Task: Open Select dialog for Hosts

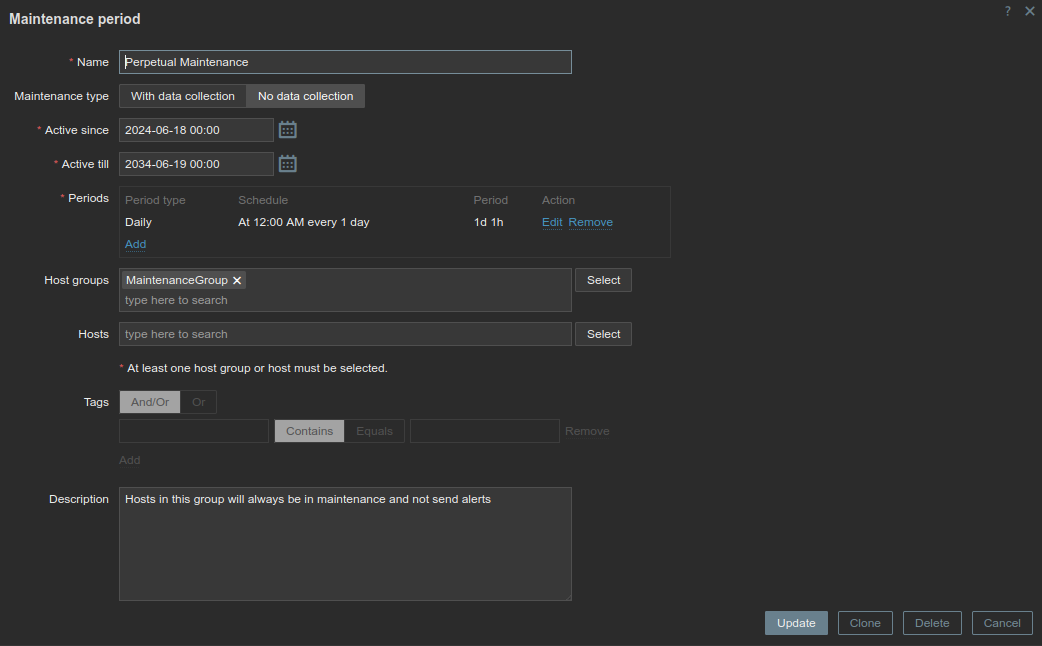Action: (603, 334)
